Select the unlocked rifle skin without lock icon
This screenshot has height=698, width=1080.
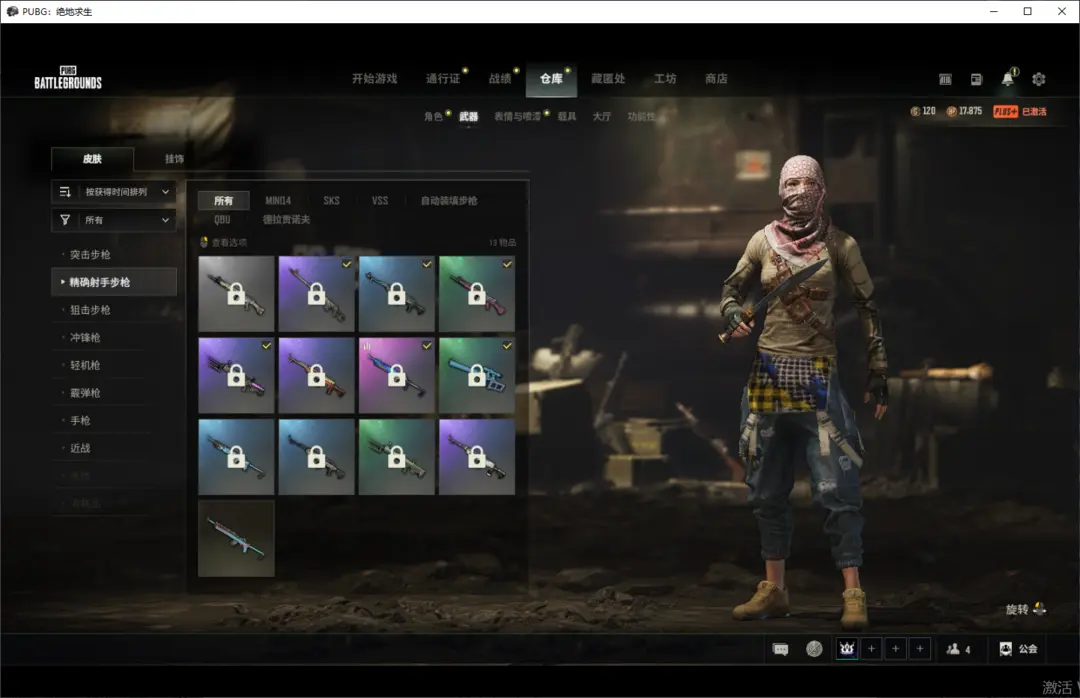(x=236, y=538)
